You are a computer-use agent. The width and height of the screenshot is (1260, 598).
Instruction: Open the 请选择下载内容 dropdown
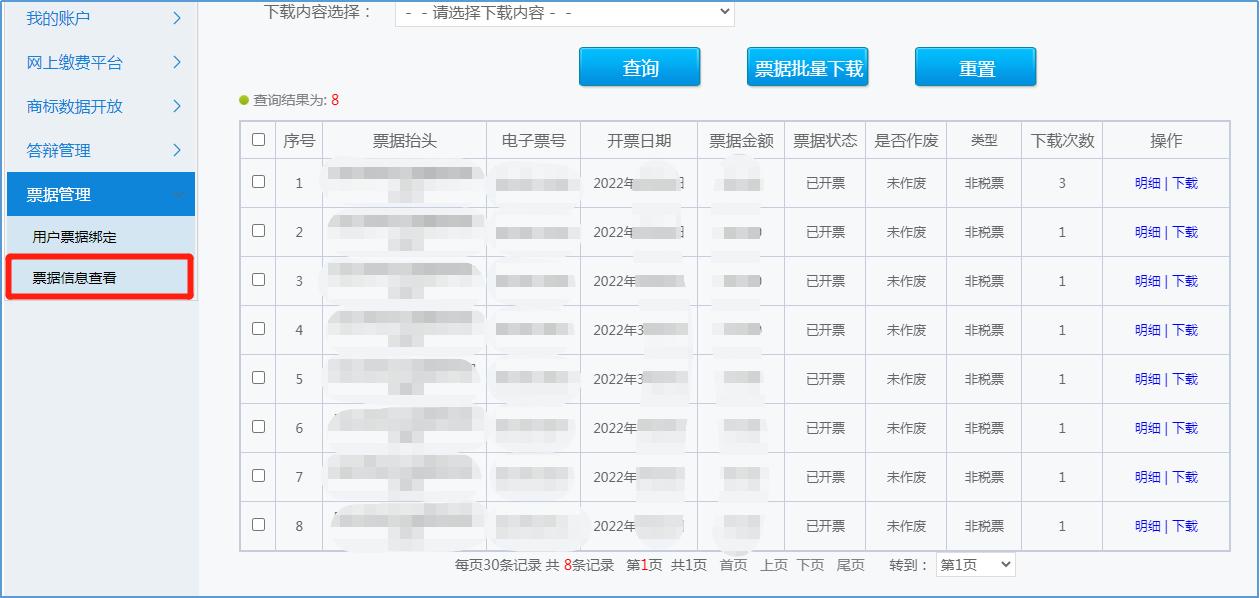pyautogui.click(x=563, y=13)
